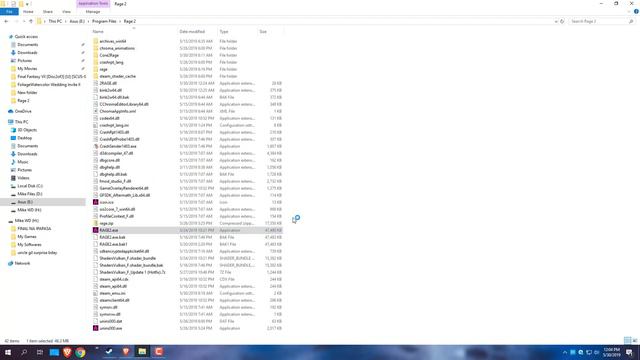
Task: Select the steam_api64.cdx file
Action: [x=114, y=279]
